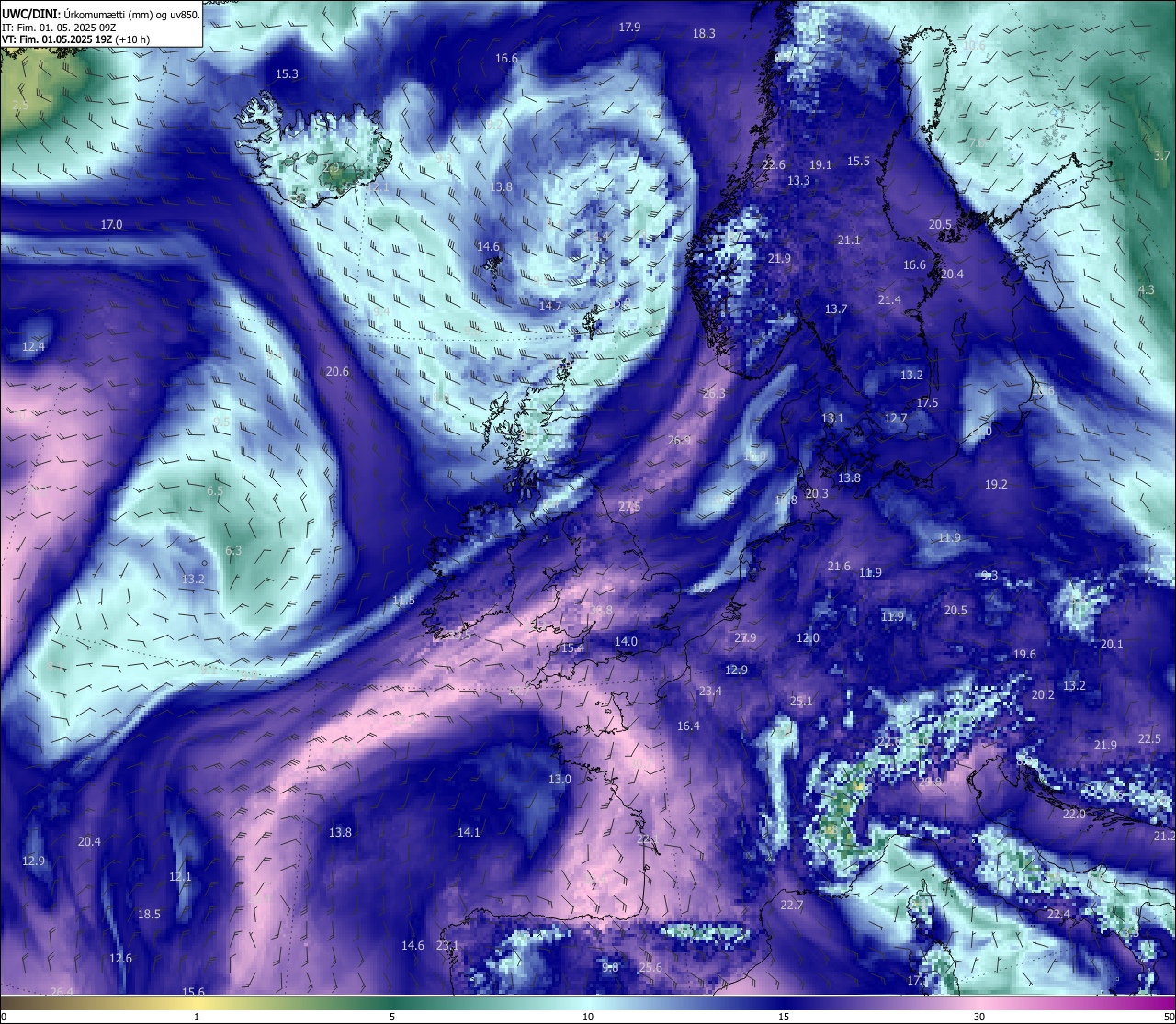The width and height of the screenshot is (1176, 1024).
Task: Select the 15.5 value label
Action: click(858, 161)
